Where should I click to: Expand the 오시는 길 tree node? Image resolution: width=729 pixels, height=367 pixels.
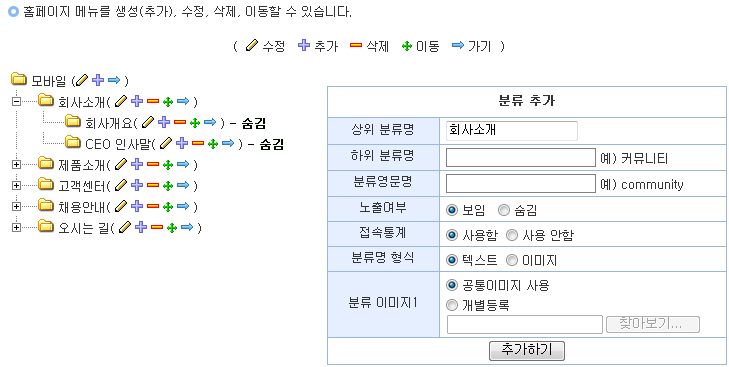tap(16, 227)
